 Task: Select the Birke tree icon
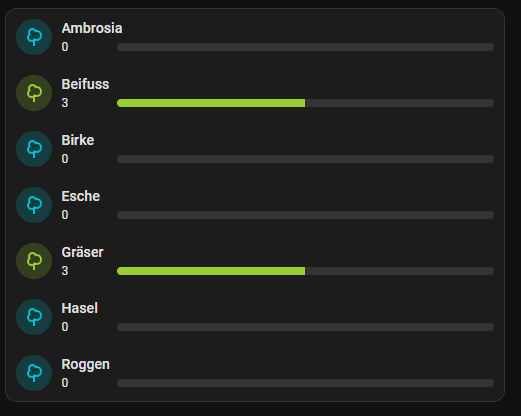pos(34,149)
